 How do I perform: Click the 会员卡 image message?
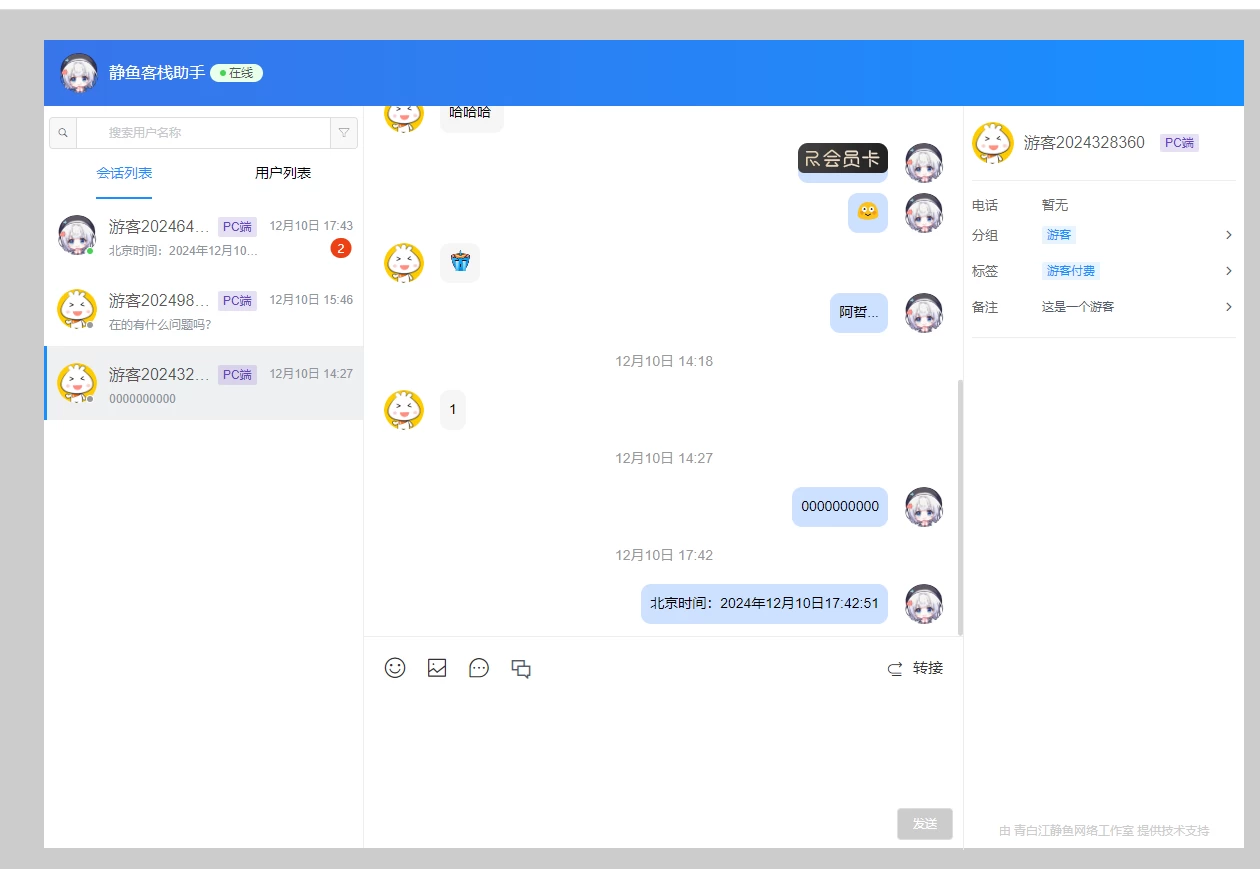tap(842, 159)
